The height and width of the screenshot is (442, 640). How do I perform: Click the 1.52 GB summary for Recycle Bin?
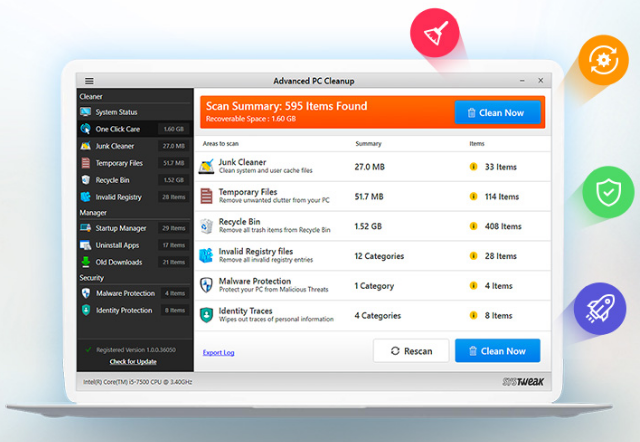pos(368,226)
